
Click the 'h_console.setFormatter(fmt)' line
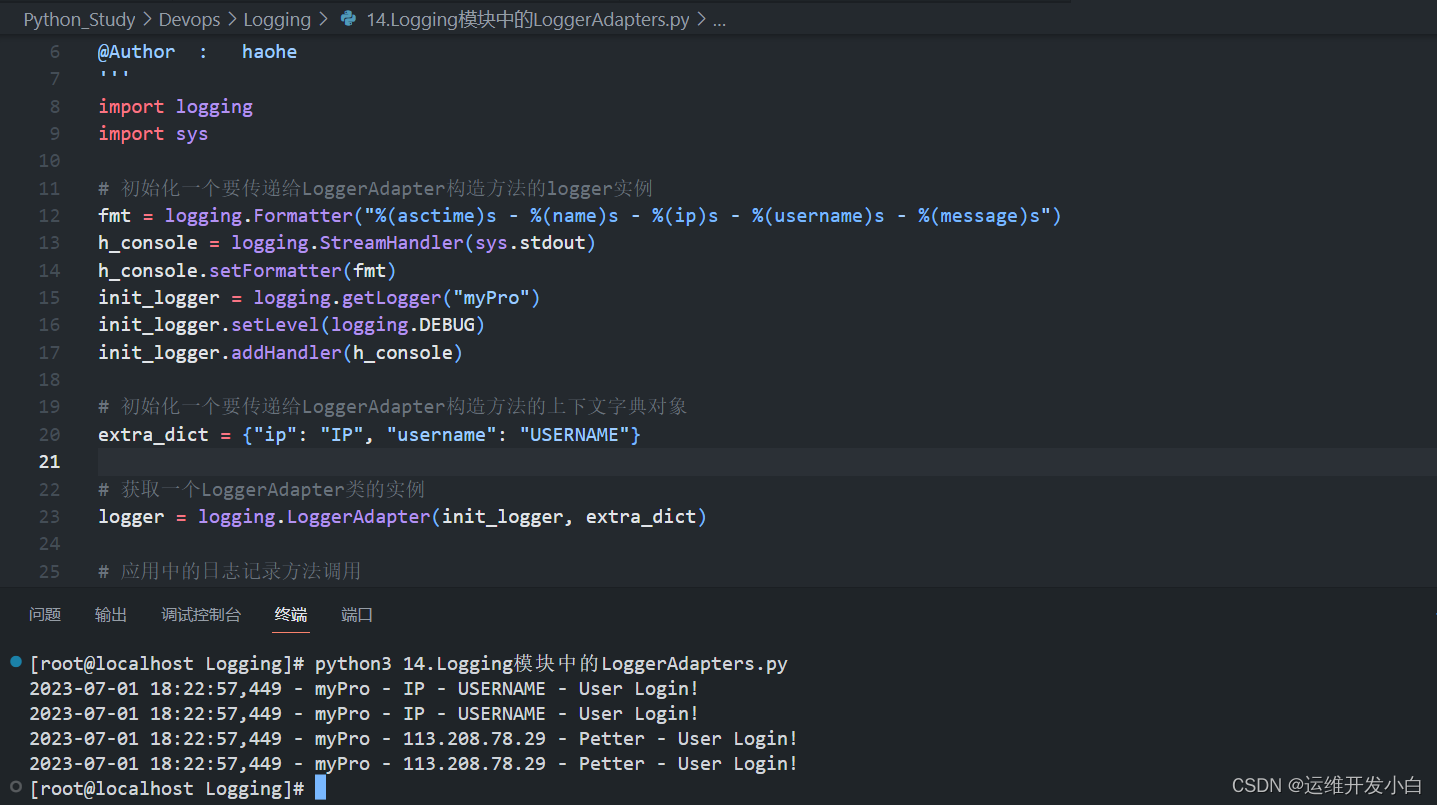click(248, 271)
